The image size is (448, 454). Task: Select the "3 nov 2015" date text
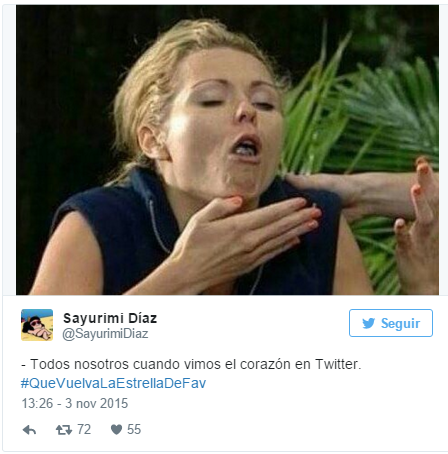click(x=97, y=404)
